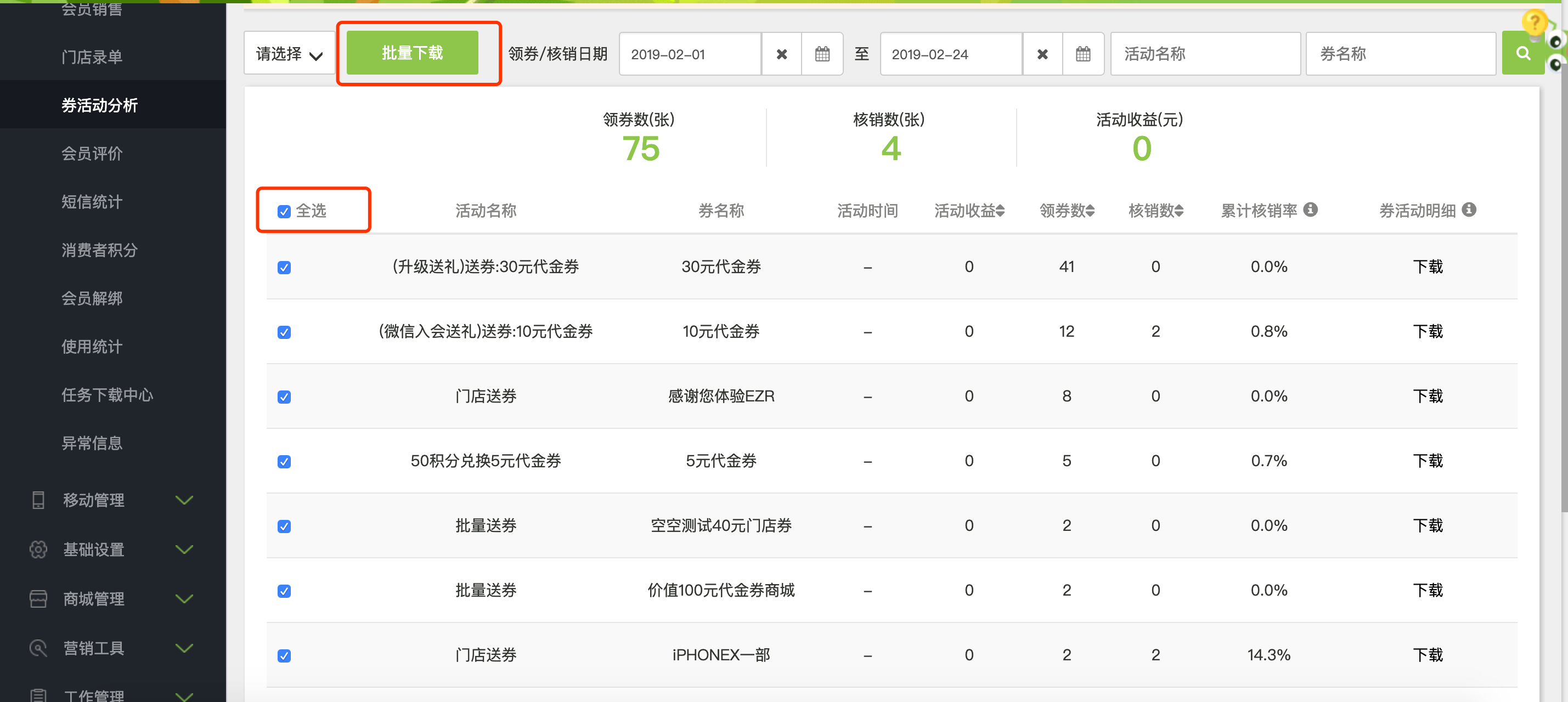Click the 商城管理 store icon
1568x702 pixels.
point(38,598)
